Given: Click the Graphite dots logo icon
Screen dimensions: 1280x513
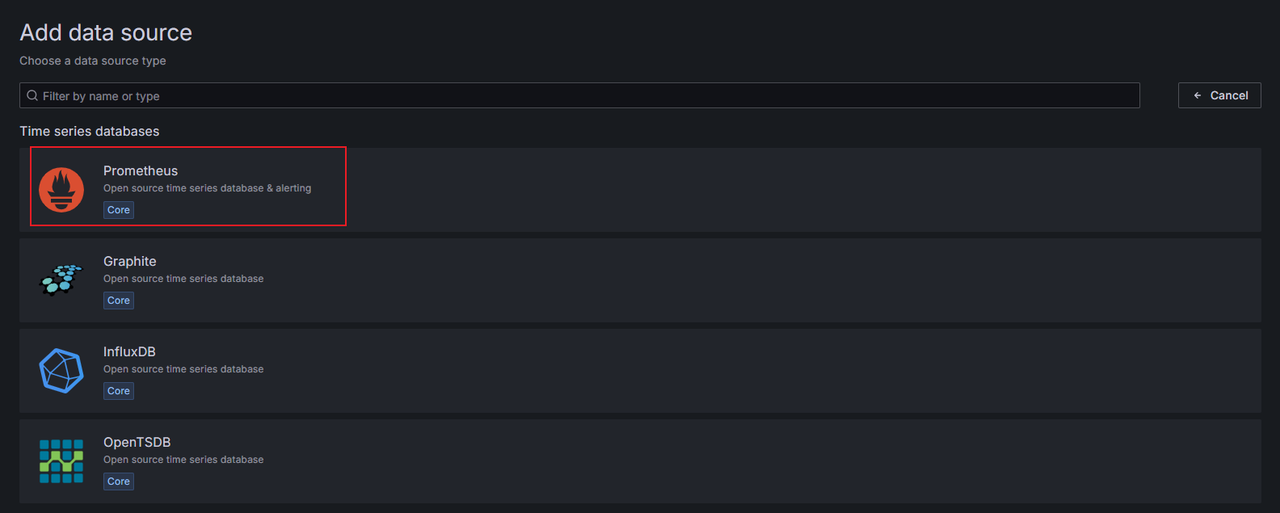Looking at the screenshot, I should point(61,280).
